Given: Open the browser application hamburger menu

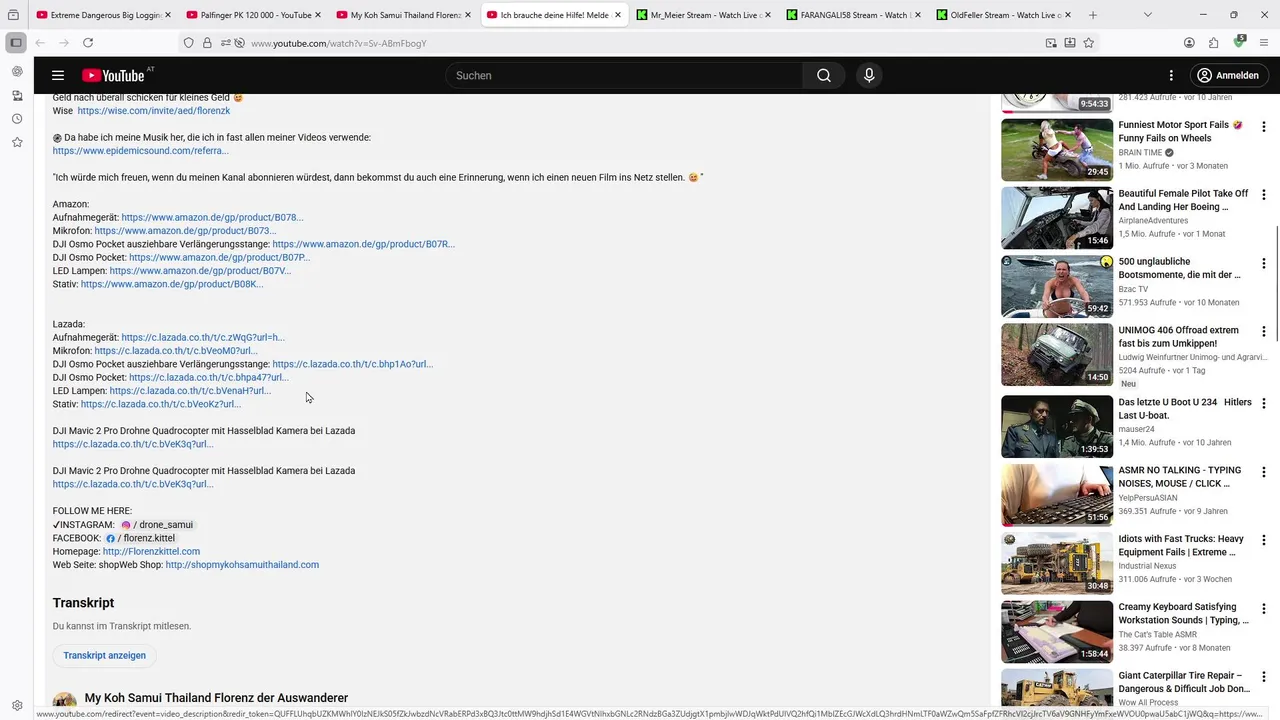Looking at the screenshot, I should coord(1264,43).
